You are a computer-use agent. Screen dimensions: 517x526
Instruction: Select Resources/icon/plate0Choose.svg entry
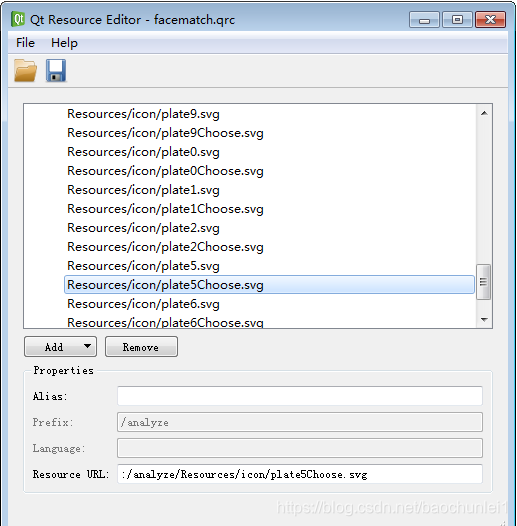tap(165, 171)
